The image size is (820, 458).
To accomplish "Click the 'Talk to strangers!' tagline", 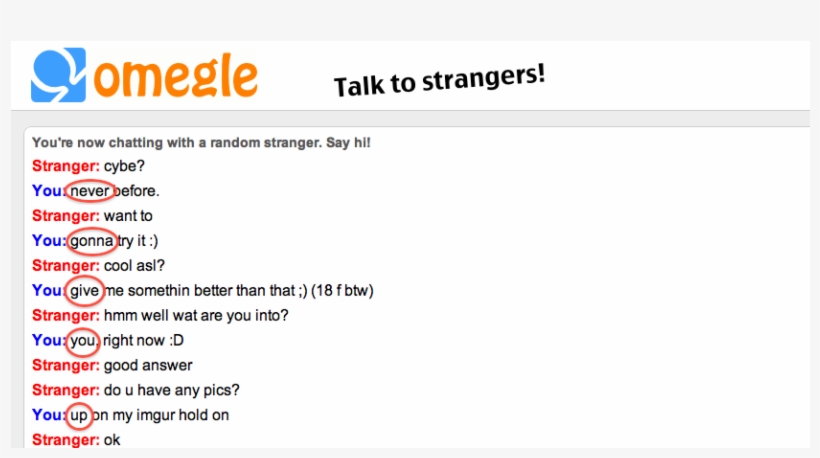I will [439, 82].
